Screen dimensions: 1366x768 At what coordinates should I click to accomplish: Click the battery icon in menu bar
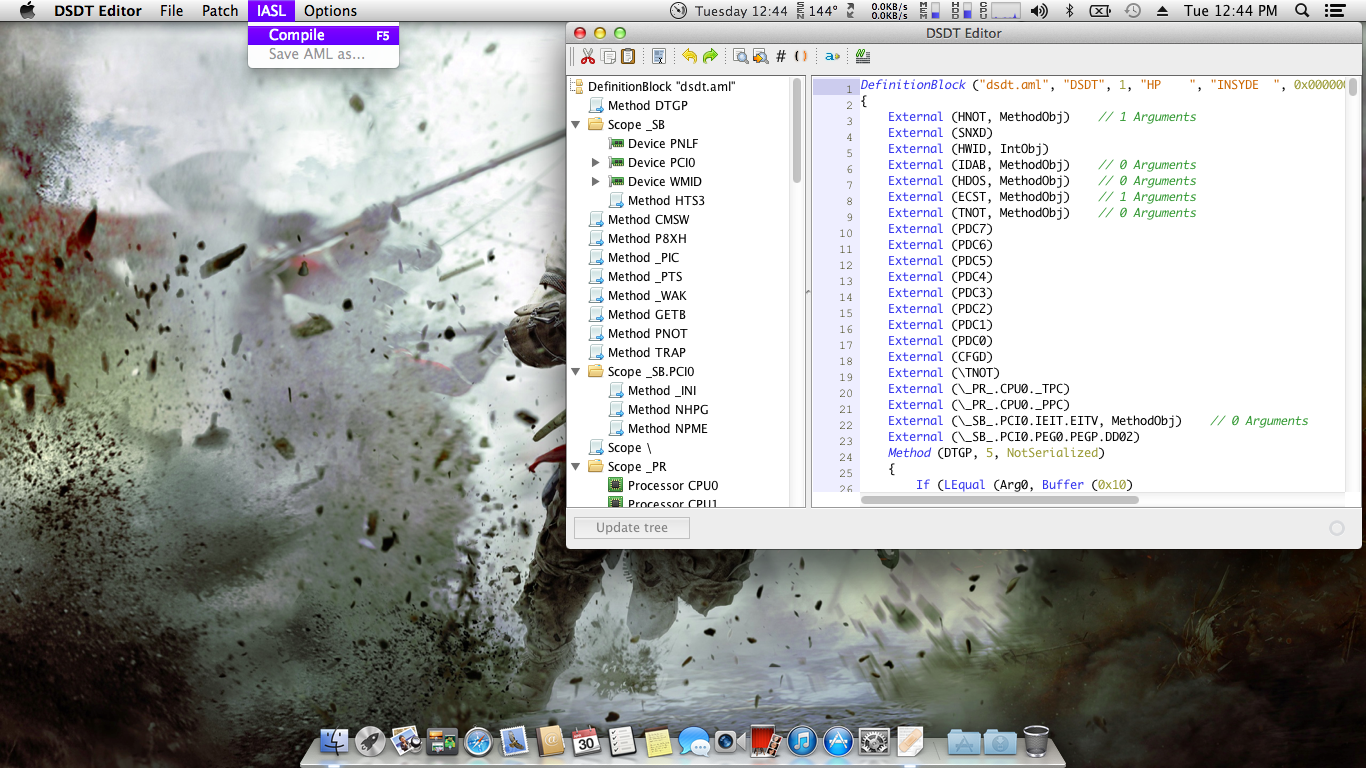coord(1100,11)
